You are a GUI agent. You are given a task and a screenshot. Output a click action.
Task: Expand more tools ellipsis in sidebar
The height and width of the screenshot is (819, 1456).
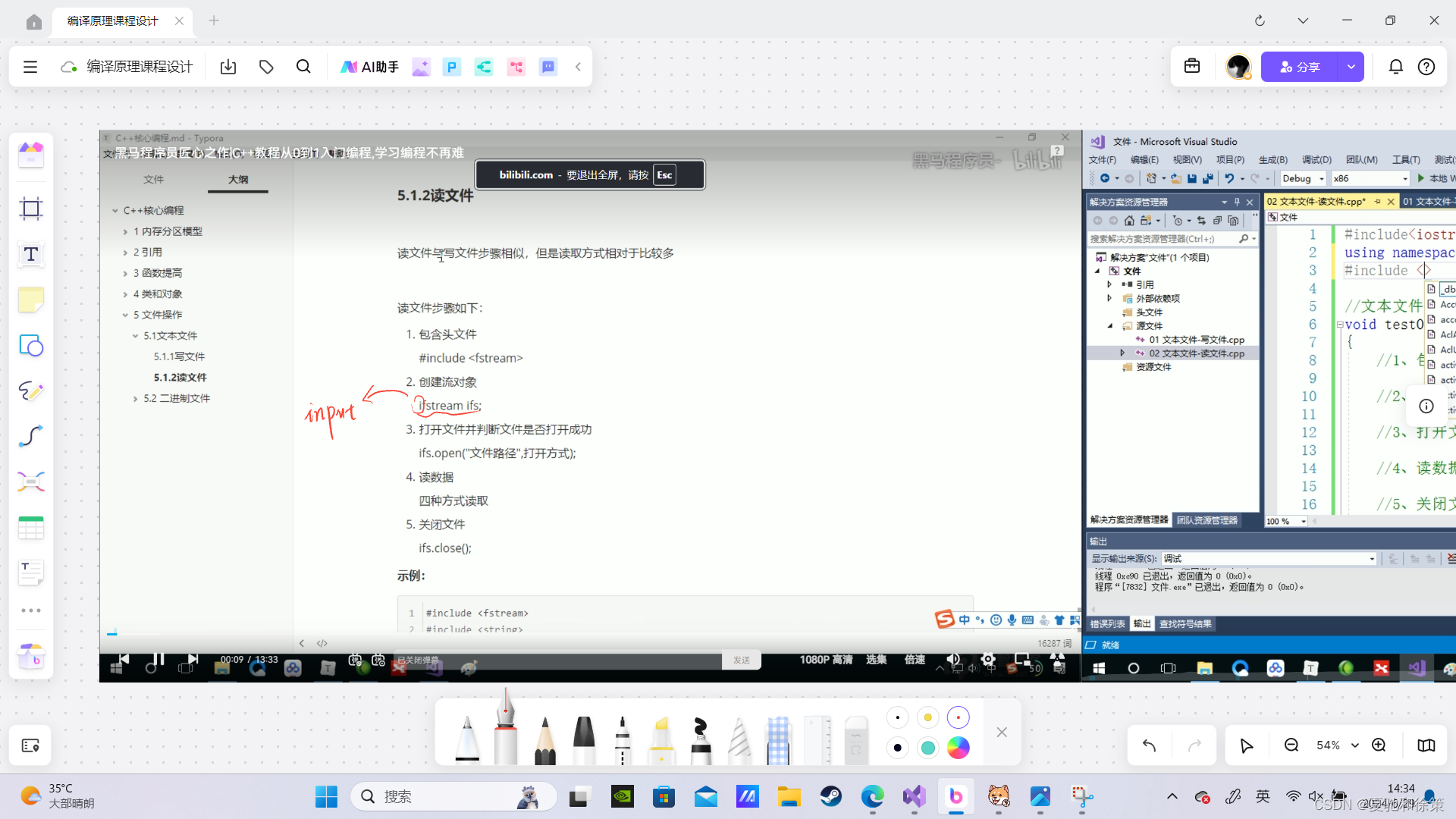(x=31, y=610)
